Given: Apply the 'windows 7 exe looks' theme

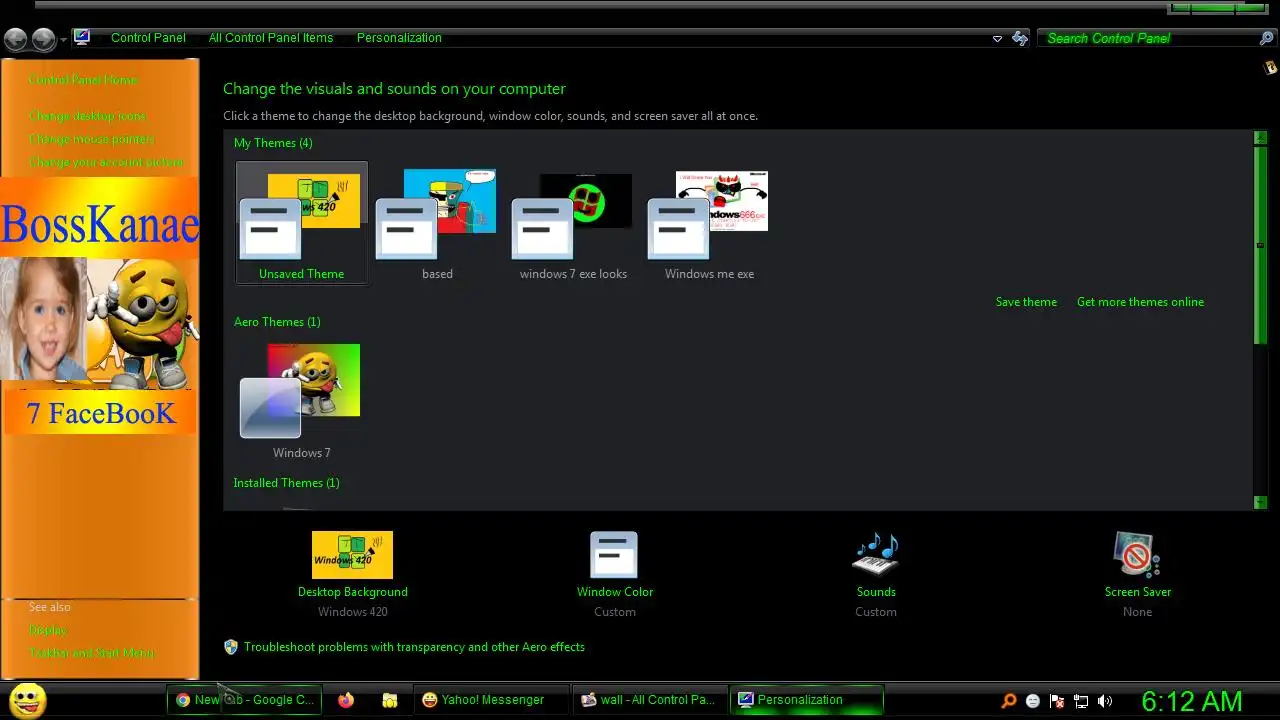Looking at the screenshot, I should click(573, 223).
